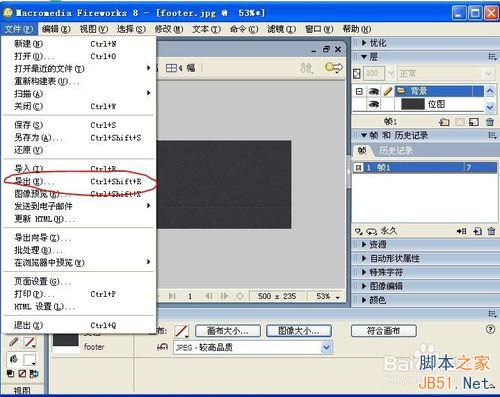
Task: Toggle onion skin marker on 帧1 row
Action: [x=358, y=167]
